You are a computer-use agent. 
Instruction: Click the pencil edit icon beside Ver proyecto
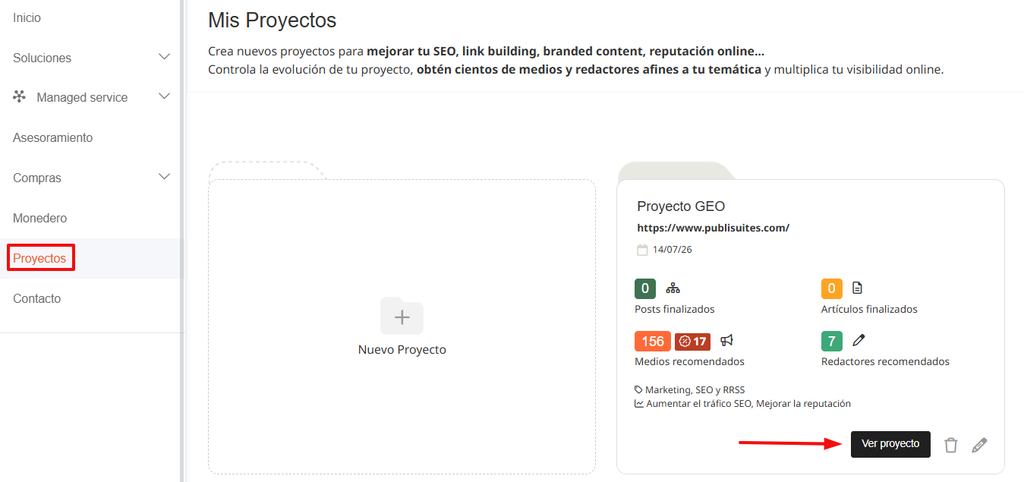979,445
